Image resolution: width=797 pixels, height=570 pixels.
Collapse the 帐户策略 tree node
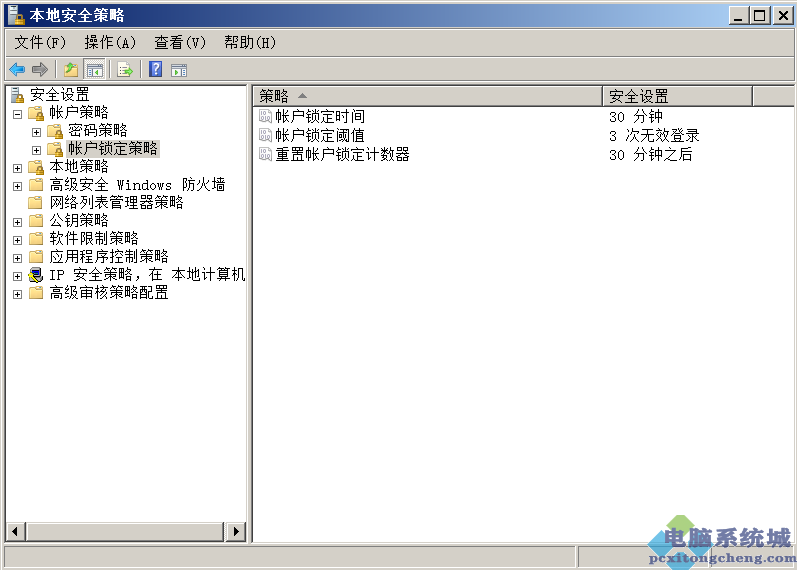click(x=17, y=114)
